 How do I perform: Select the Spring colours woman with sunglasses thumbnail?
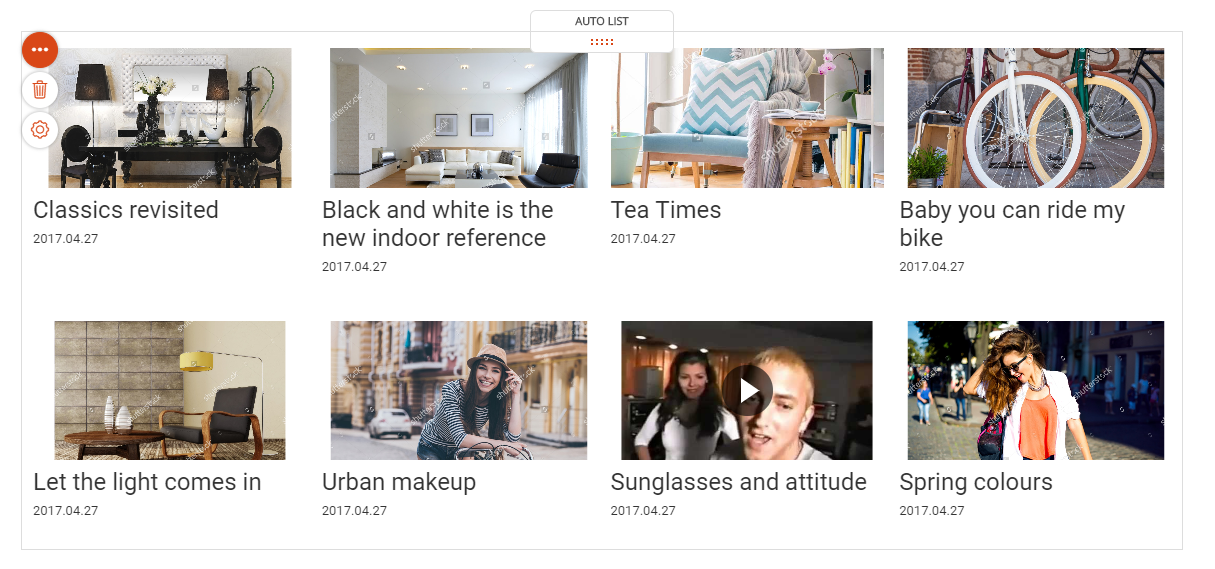tap(1036, 390)
